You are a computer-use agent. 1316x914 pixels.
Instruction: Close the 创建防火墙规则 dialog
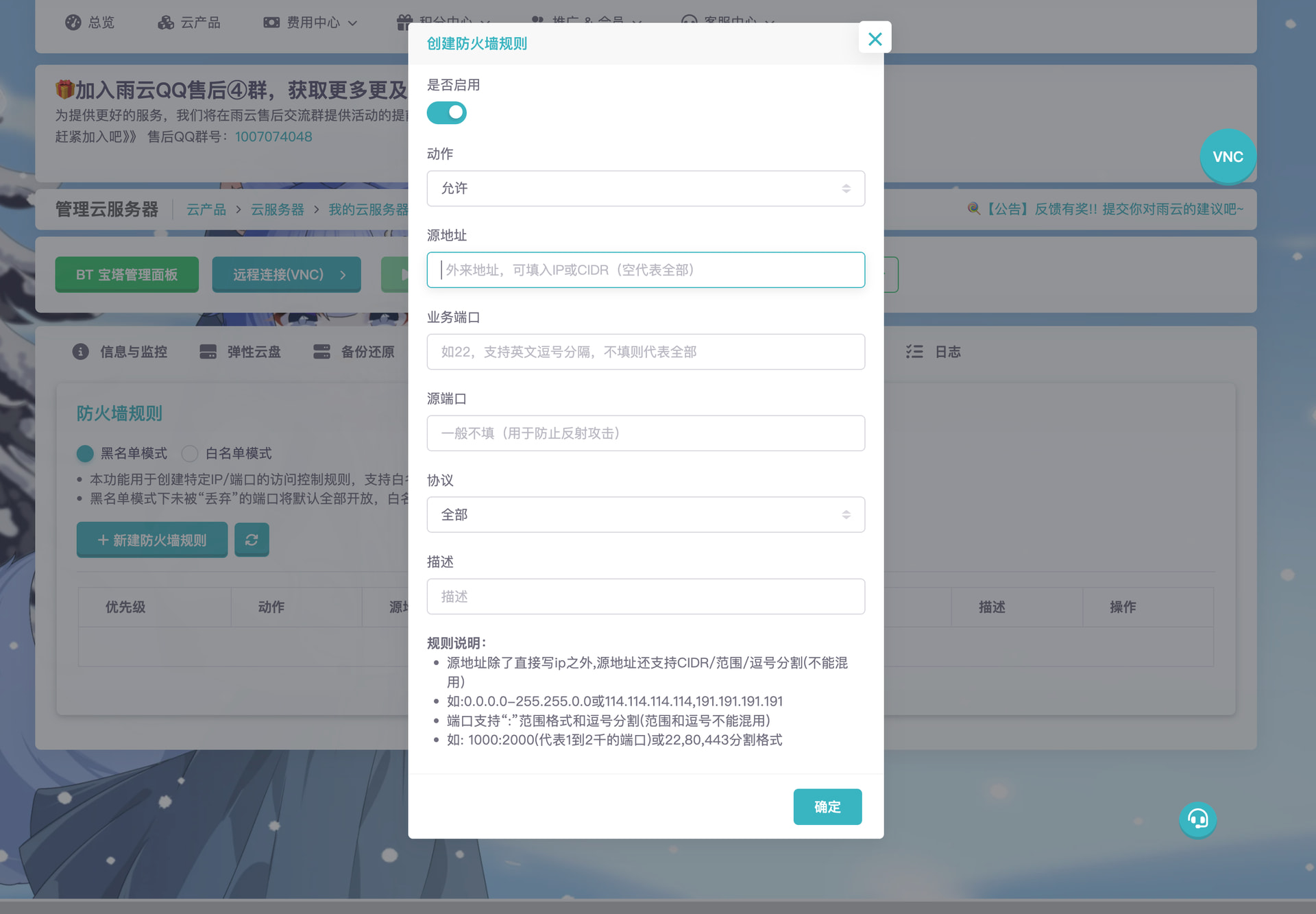(x=875, y=38)
